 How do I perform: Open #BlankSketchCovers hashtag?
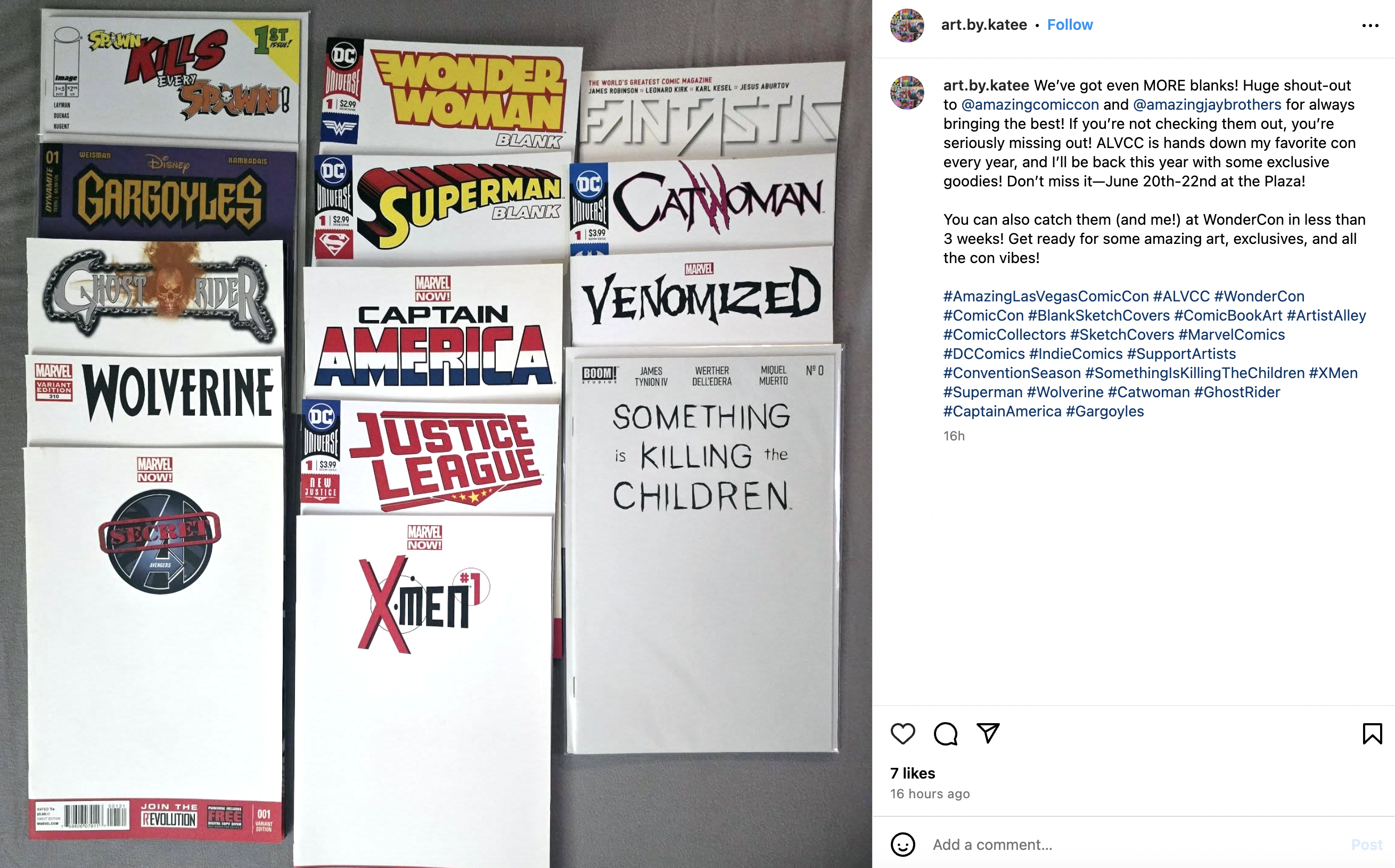pyautogui.click(x=1098, y=315)
